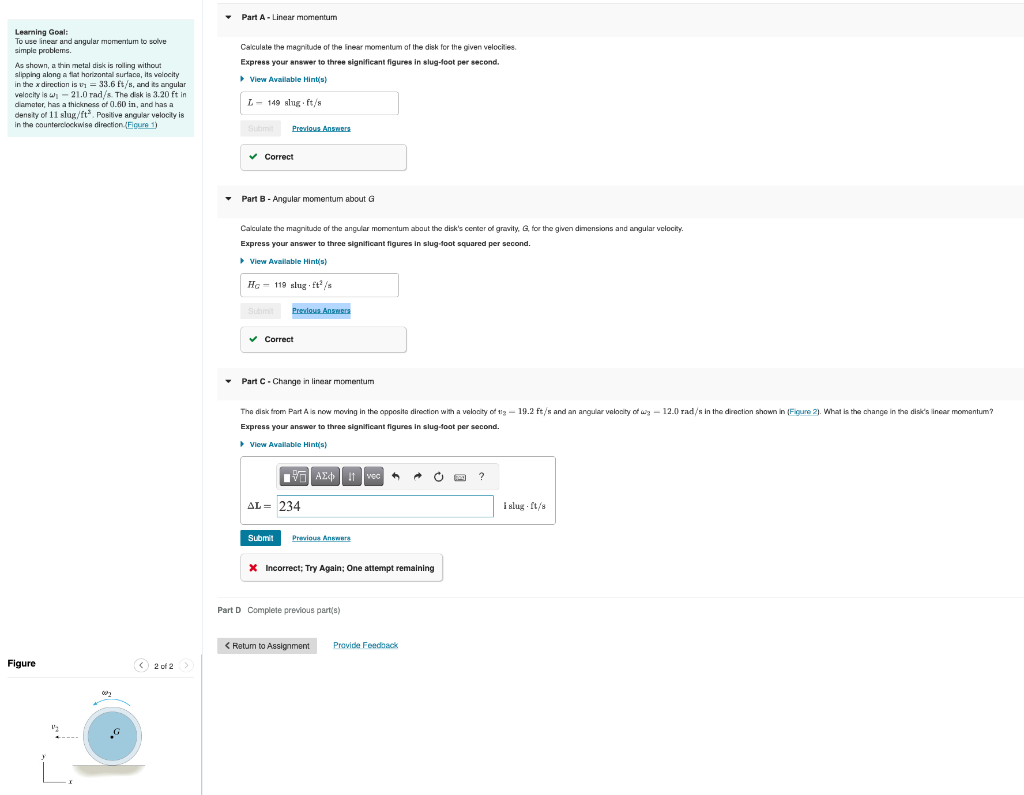The image size is (1024, 795).
Task: Click the 'Correct' feedback under Part A
Action: (x=323, y=157)
